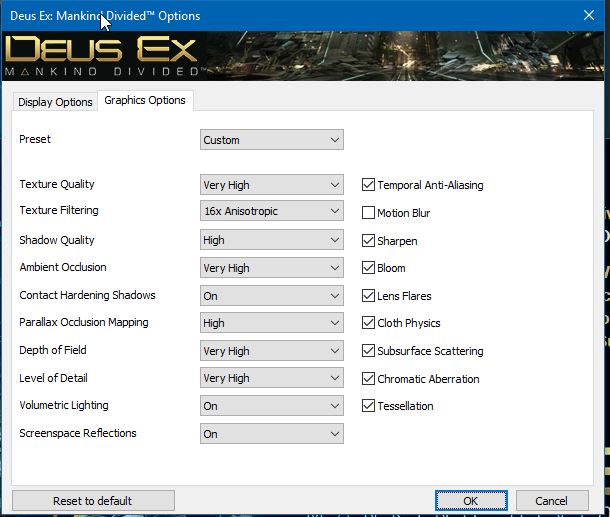The height and width of the screenshot is (517, 610).
Task: Click the Texture Quality label
Action: (x=57, y=184)
